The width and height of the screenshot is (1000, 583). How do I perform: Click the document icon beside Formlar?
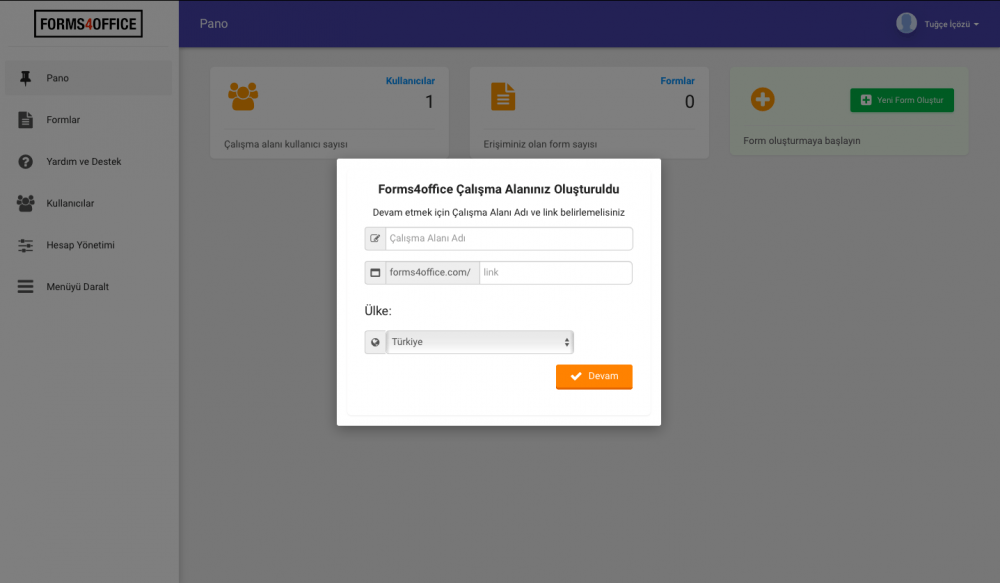click(26, 120)
